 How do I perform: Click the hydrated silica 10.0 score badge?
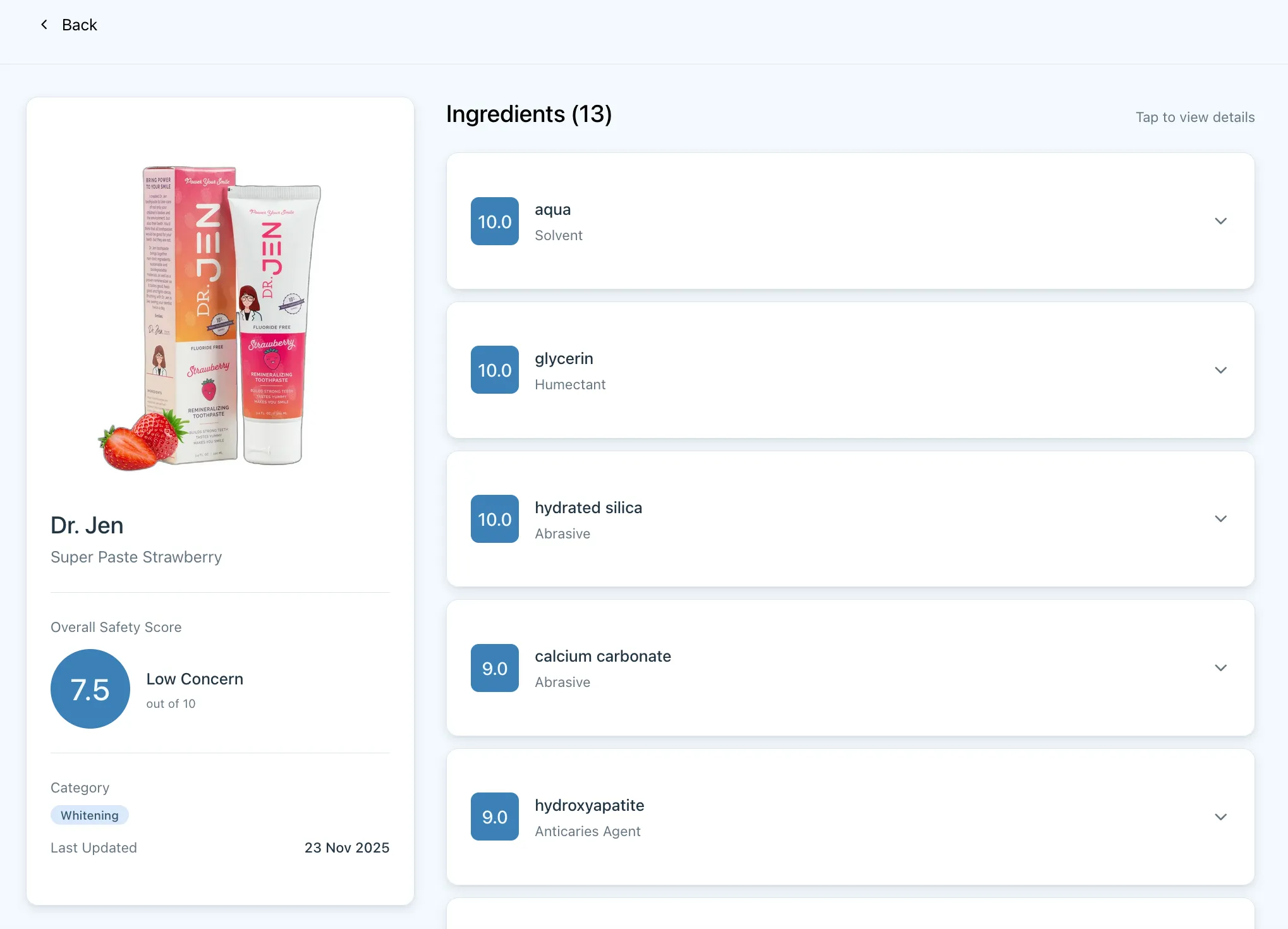pyautogui.click(x=495, y=519)
